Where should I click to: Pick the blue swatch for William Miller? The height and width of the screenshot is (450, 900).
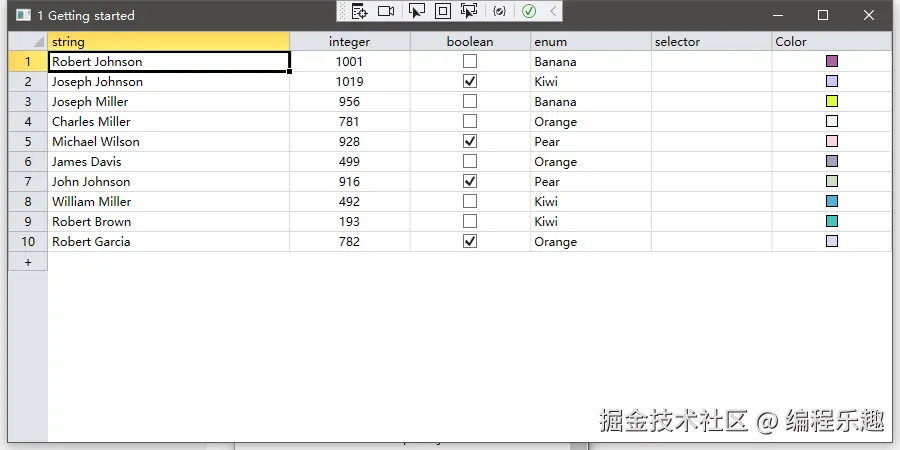(x=832, y=201)
